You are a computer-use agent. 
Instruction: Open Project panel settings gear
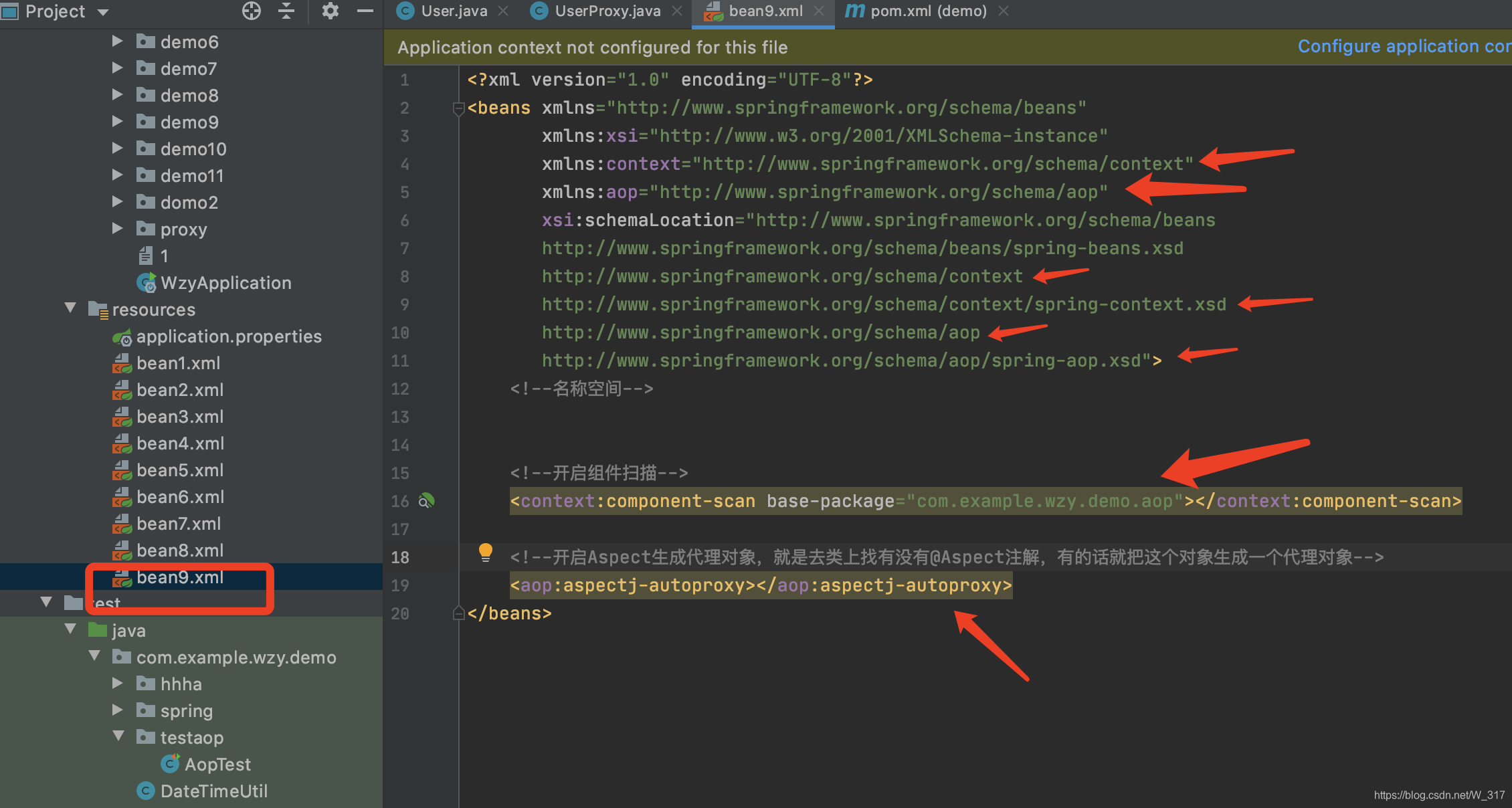(x=330, y=11)
